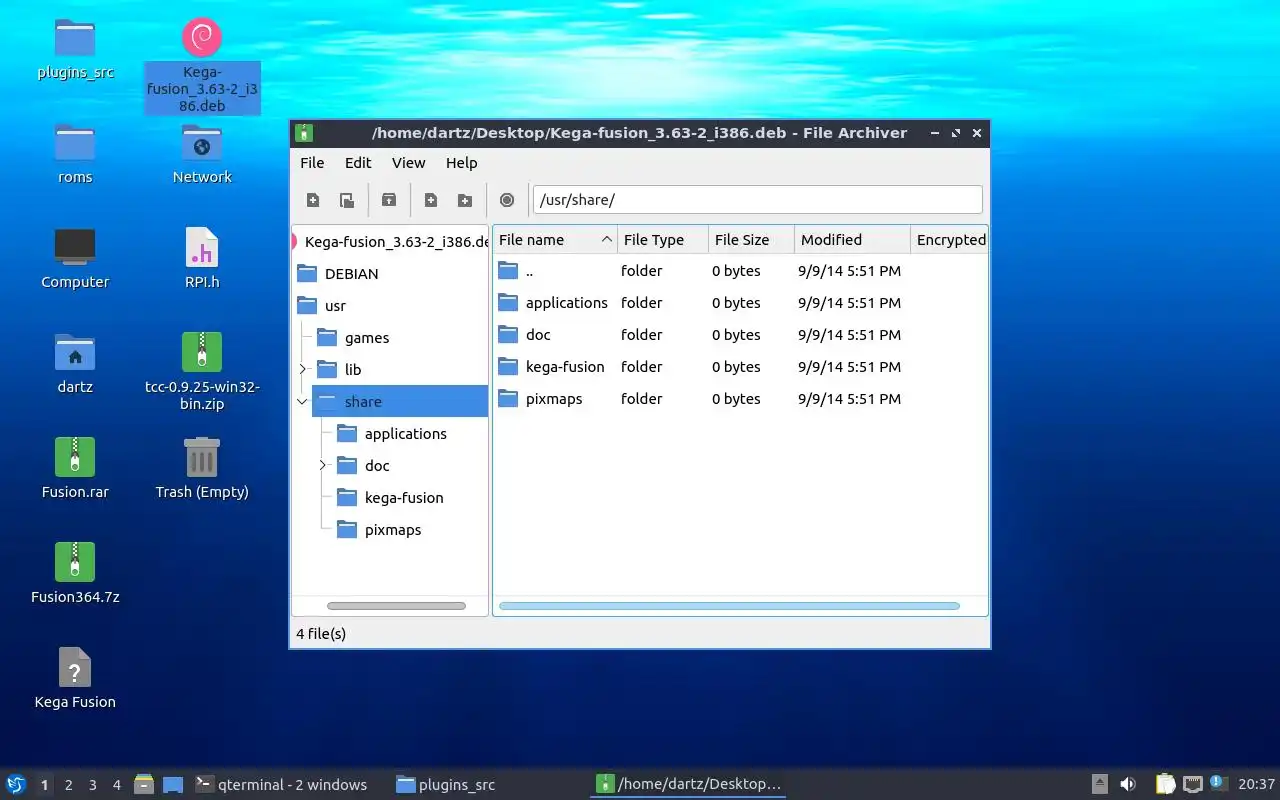Select the RPI.h file on desktop

click(x=202, y=258)
